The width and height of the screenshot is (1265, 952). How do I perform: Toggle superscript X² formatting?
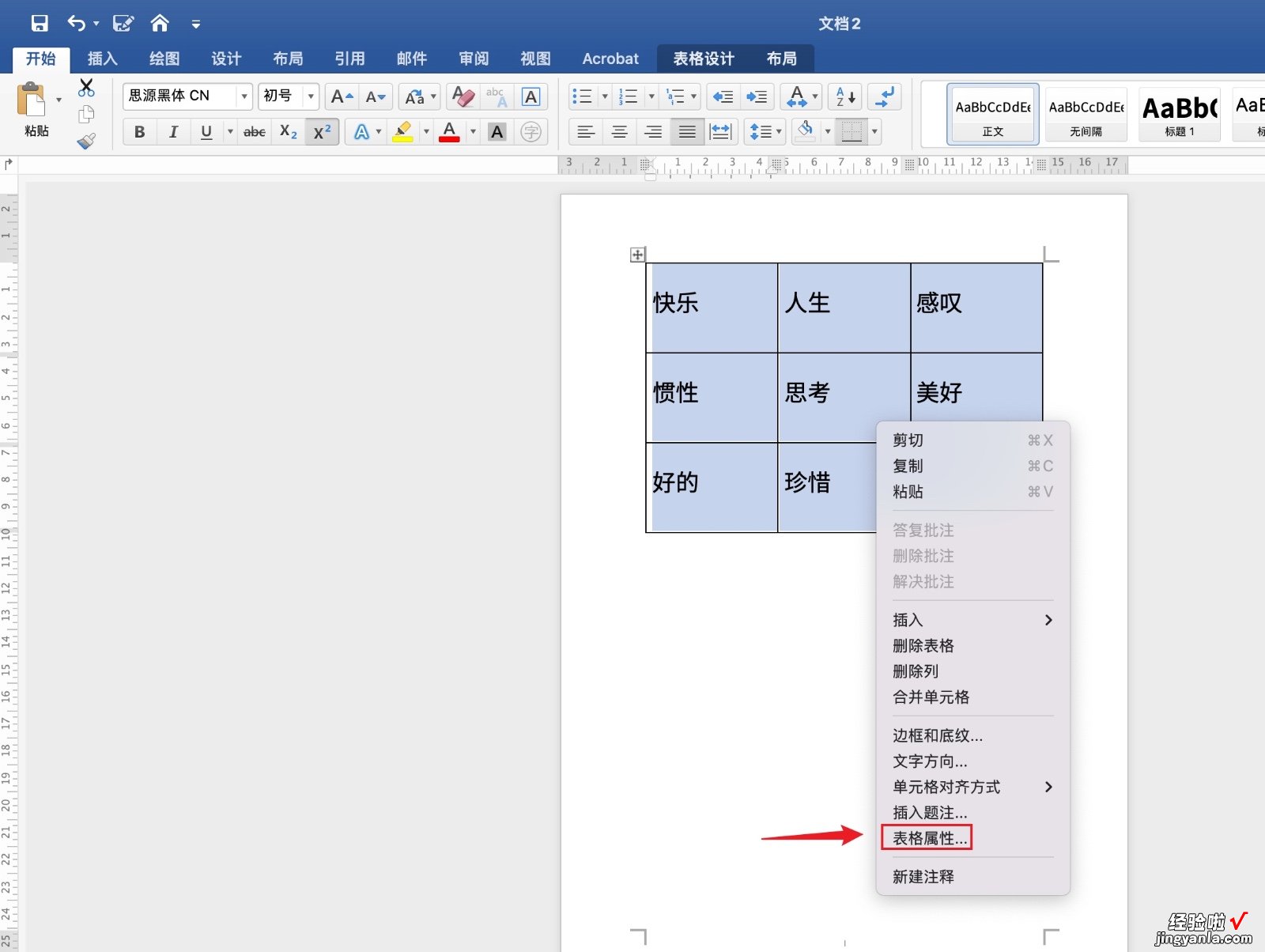(322, 132)
